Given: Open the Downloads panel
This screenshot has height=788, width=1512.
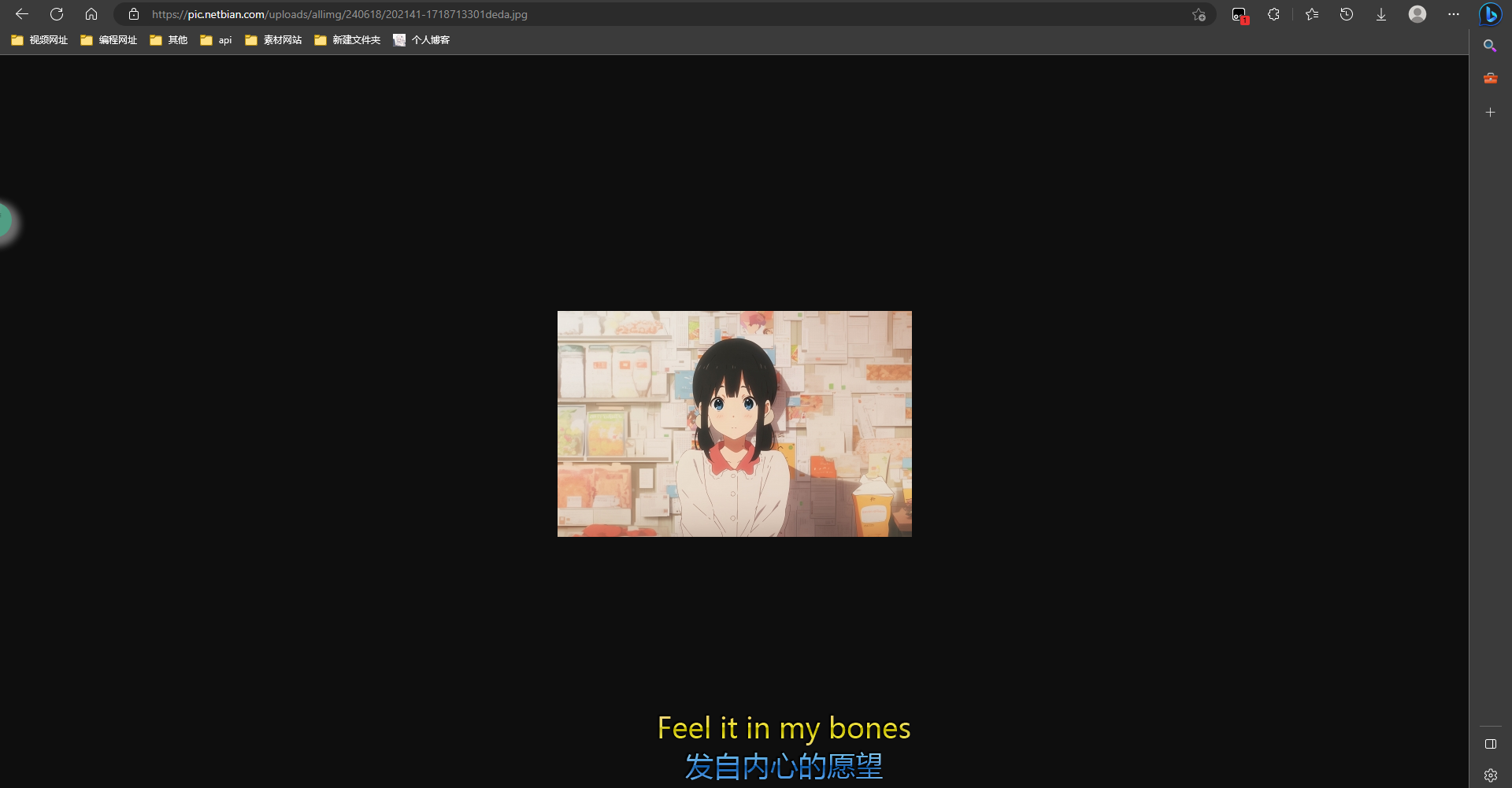Looking at the screenshot, I should coord(1381,14).
